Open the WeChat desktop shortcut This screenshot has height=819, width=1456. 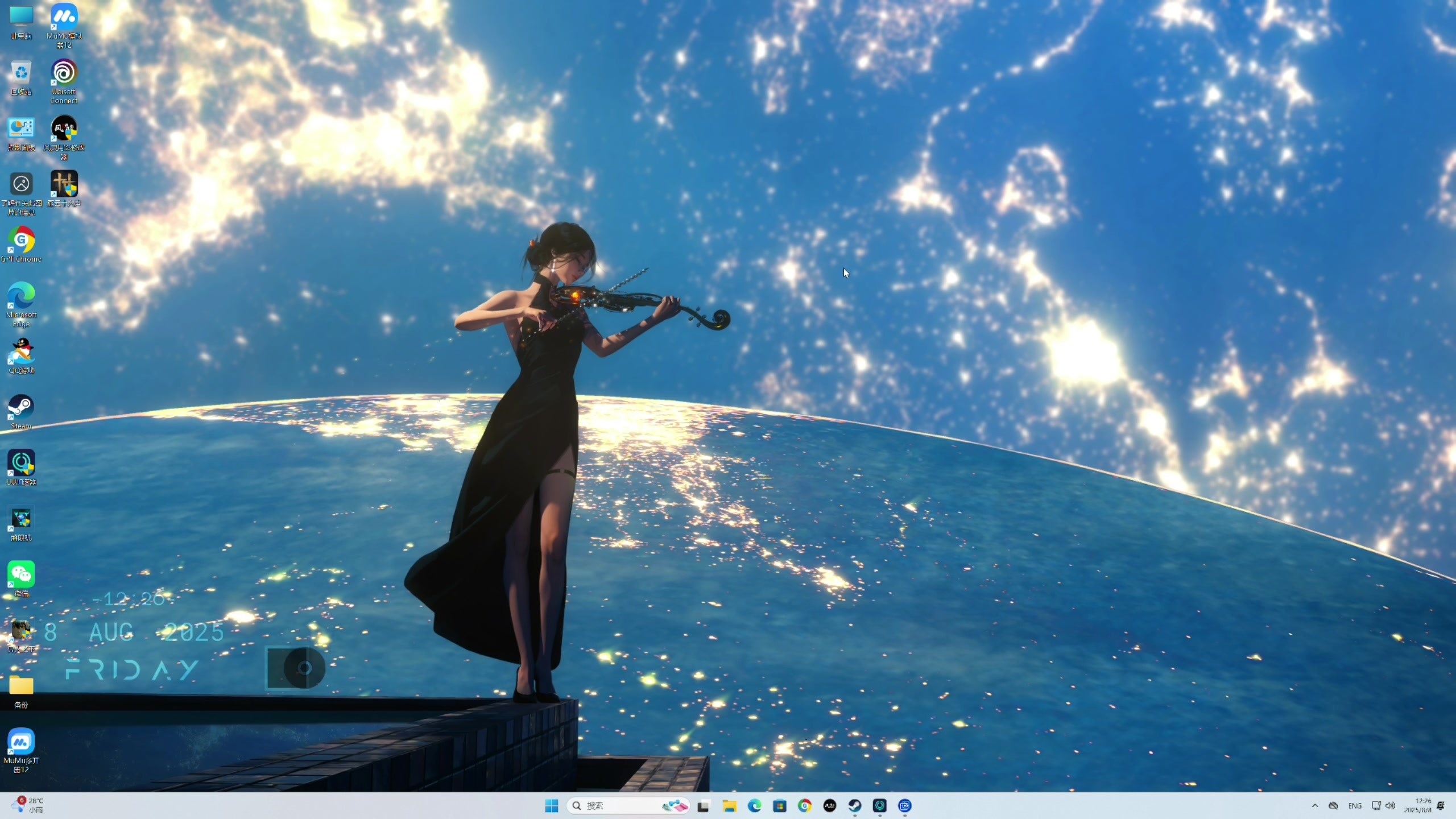click(21, 579)
